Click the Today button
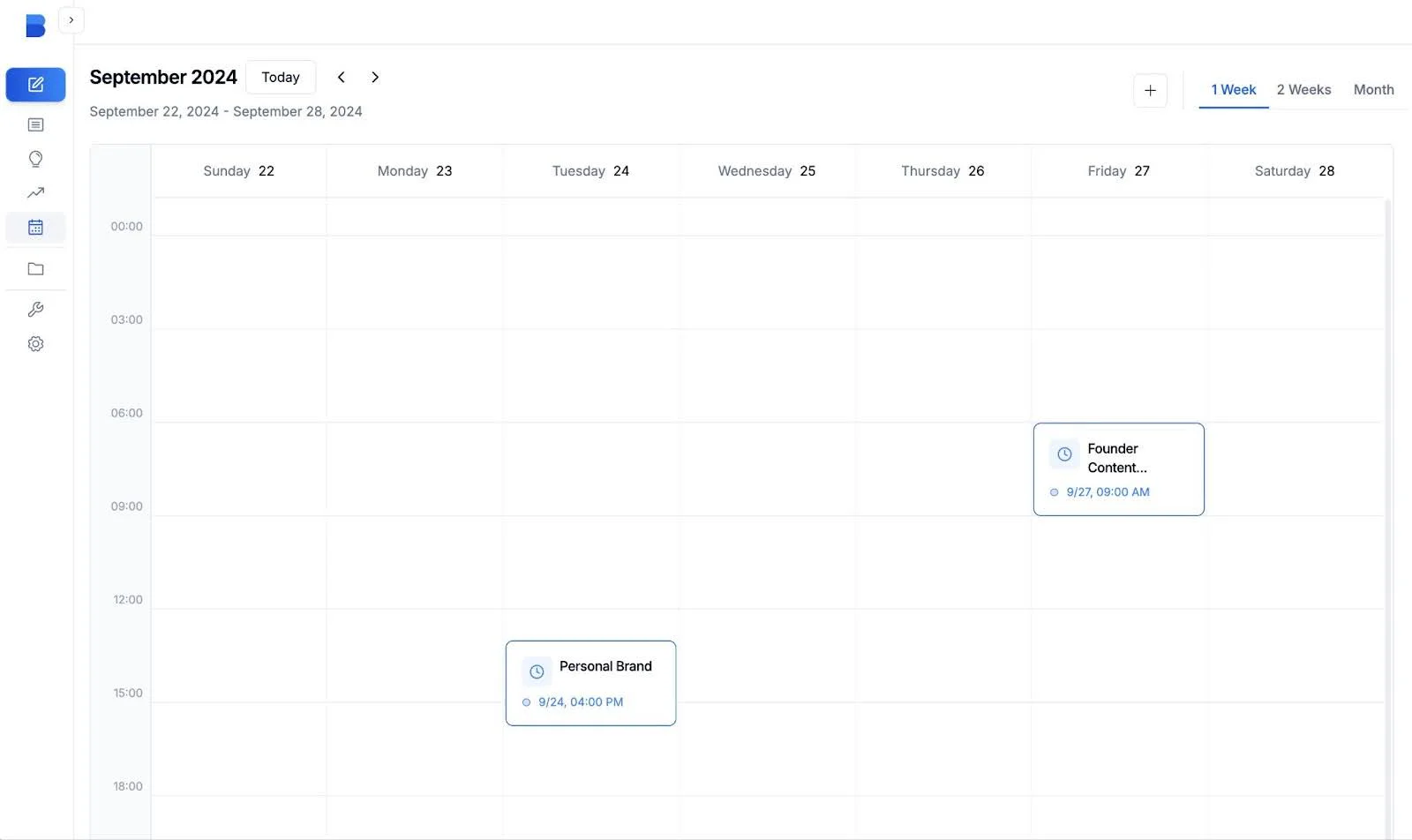 pyautogui.click(x=281, y=77)
